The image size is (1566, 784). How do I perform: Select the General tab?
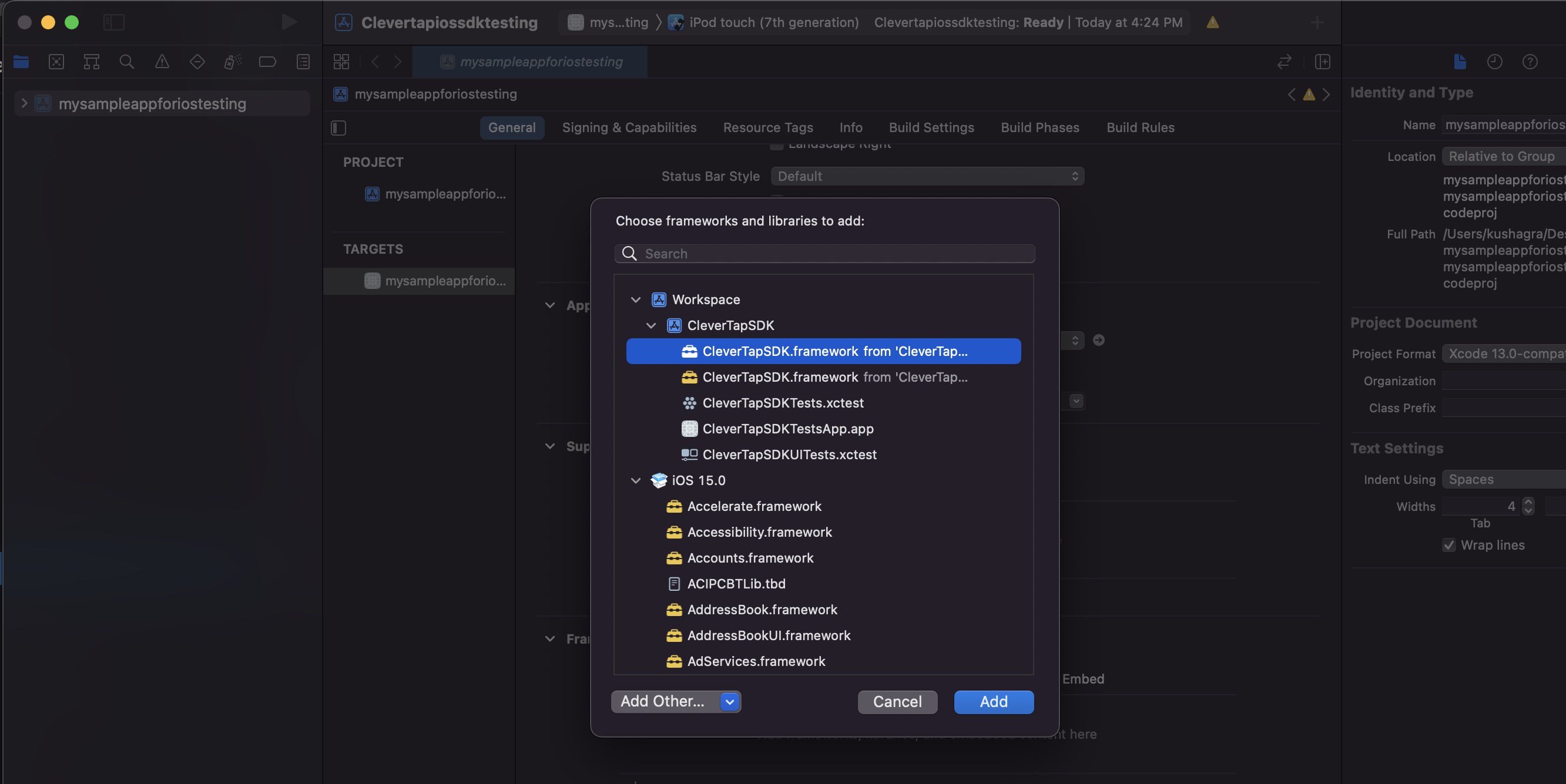click(x=511, y=127)
